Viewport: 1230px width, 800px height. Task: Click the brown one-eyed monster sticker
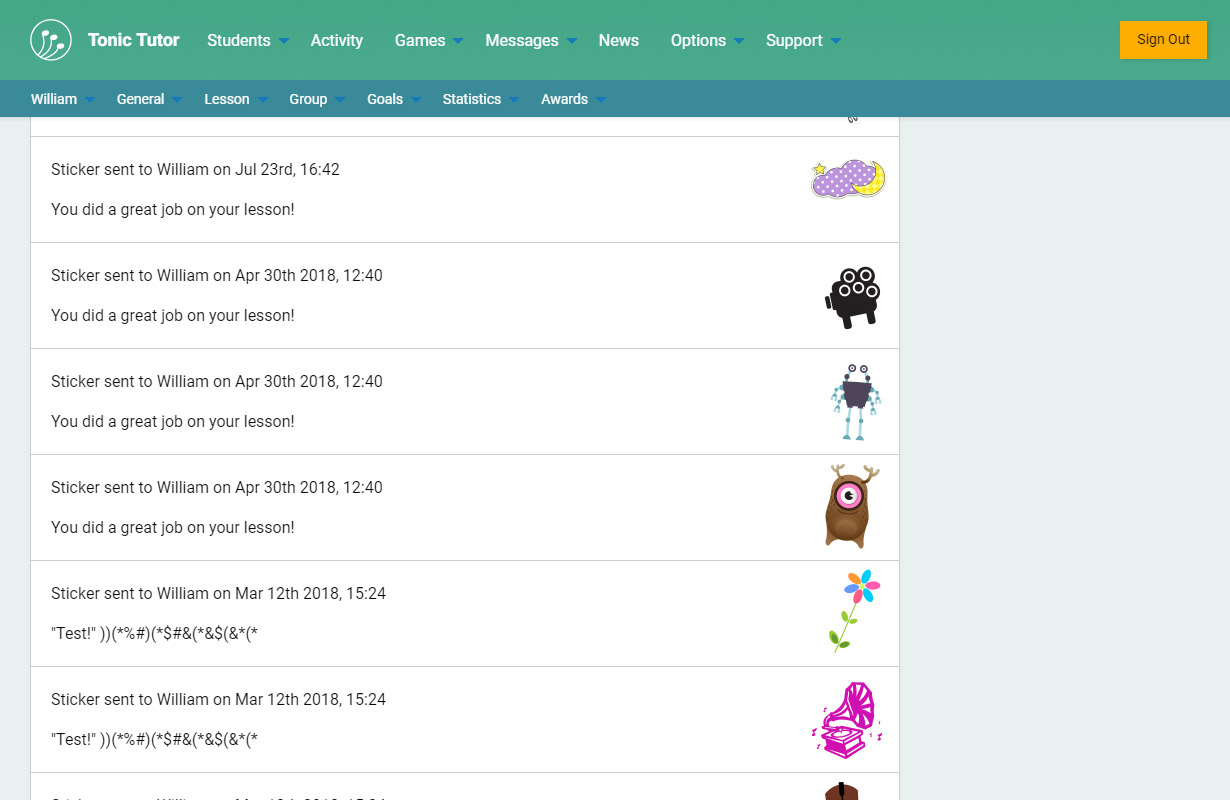pyautogui.click(x=851, y=506)
